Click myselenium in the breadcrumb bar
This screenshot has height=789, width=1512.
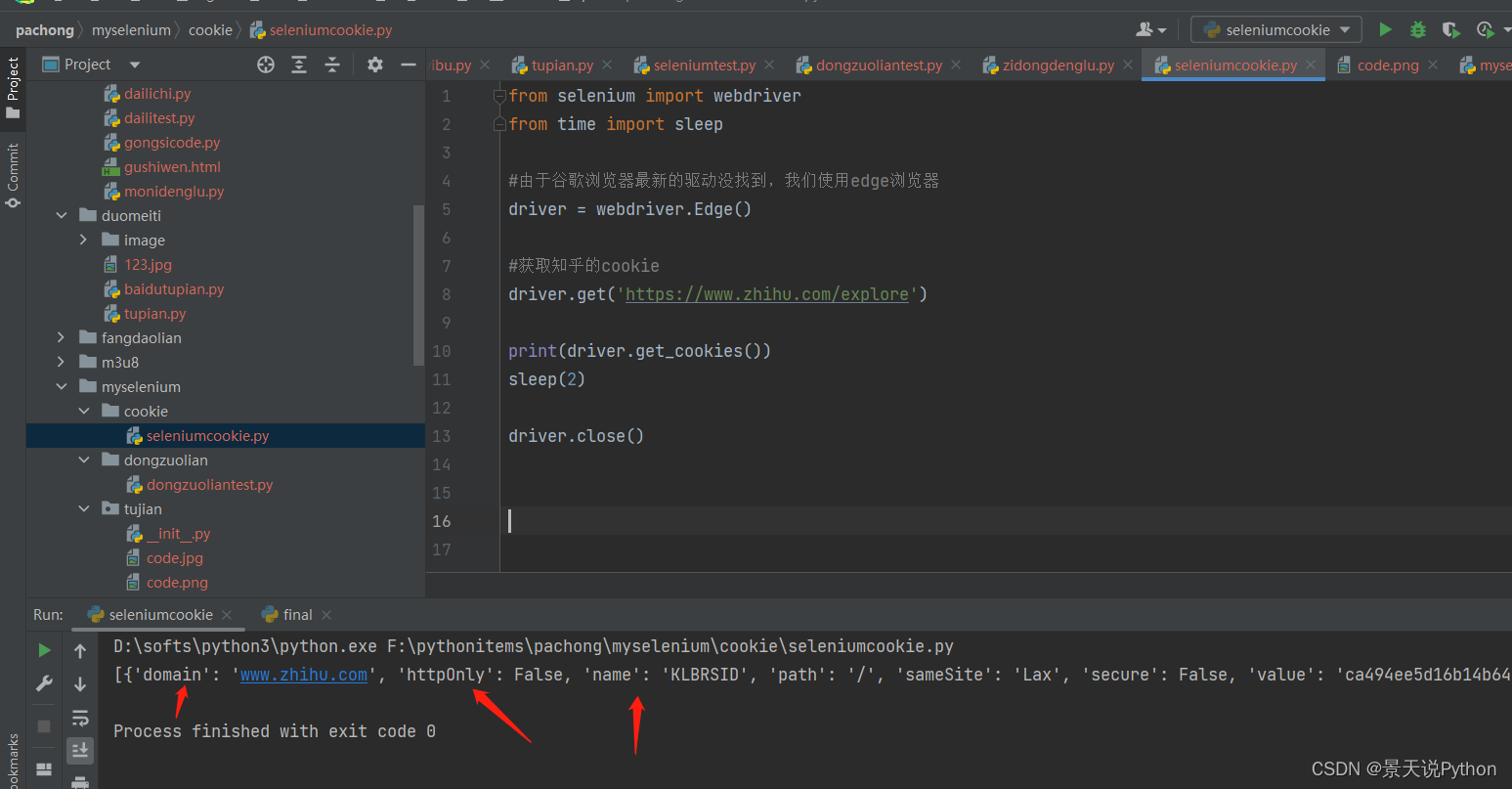pyautogui.click(x=131, y=30)
